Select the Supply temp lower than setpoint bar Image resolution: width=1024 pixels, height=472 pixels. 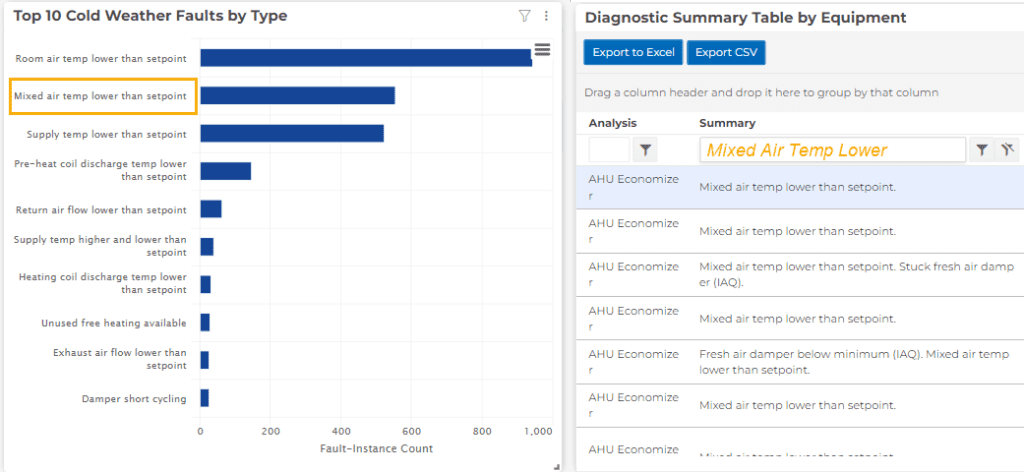292,133
